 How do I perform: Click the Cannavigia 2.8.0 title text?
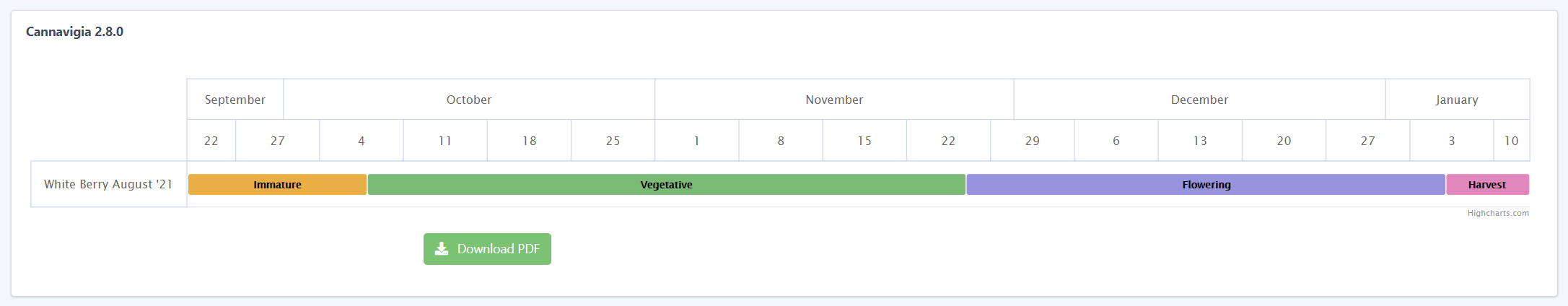point(74,32)
